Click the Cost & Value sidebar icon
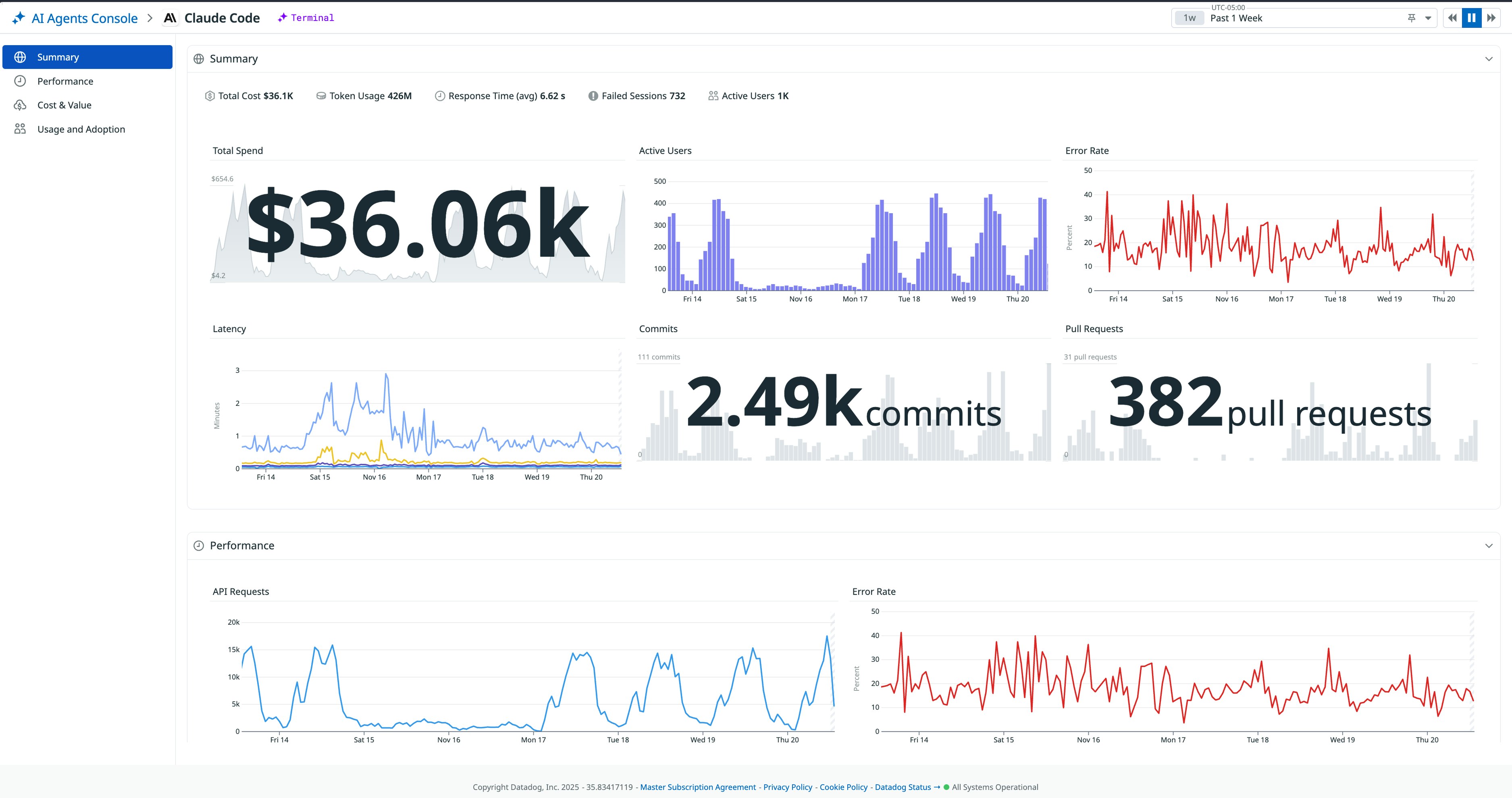Viewport: 1512px width, 798px height. 20,104
